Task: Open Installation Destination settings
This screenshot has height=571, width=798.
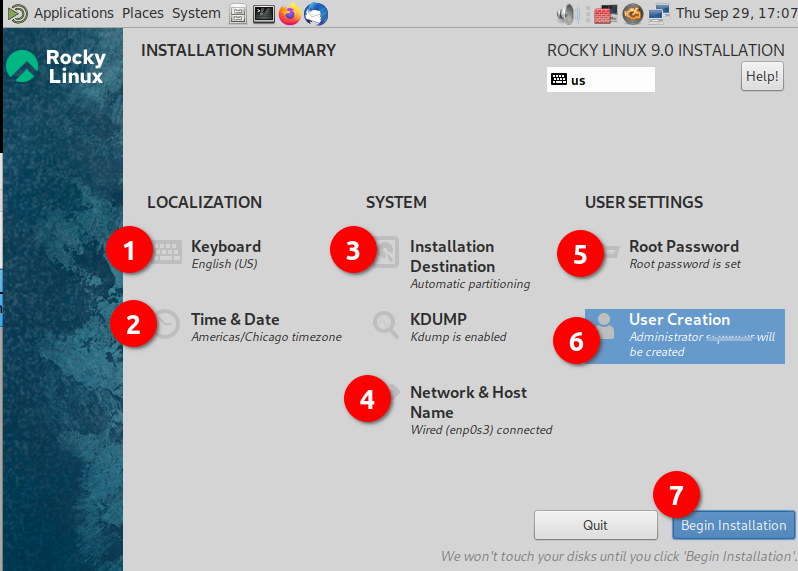Action: click(451, 256)
